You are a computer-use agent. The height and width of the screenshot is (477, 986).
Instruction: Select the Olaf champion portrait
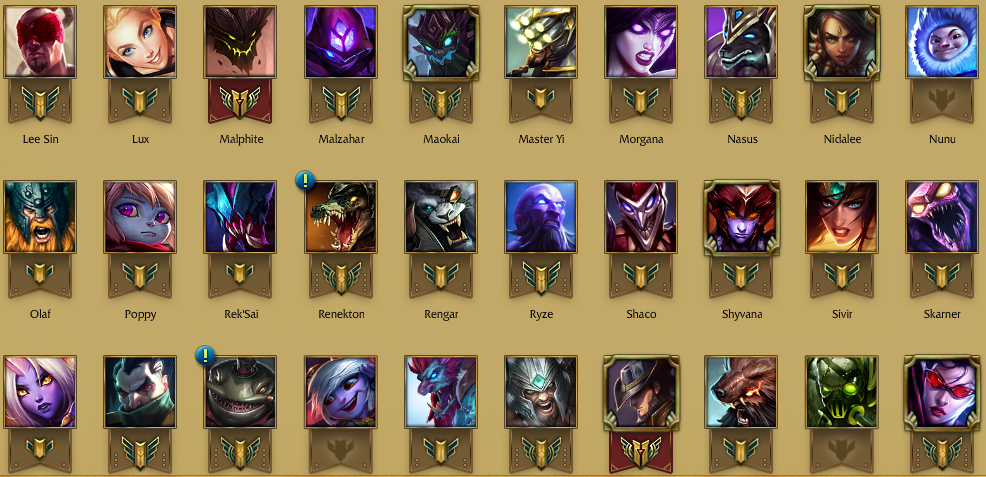(x=40, y=217)
